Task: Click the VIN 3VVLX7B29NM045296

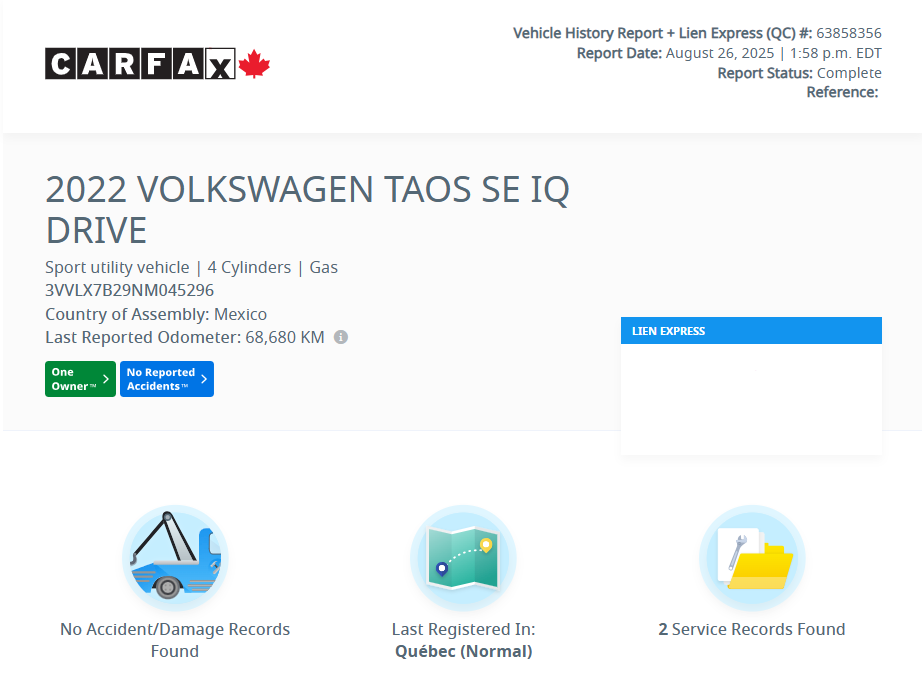Action: [x=129, y=291]
